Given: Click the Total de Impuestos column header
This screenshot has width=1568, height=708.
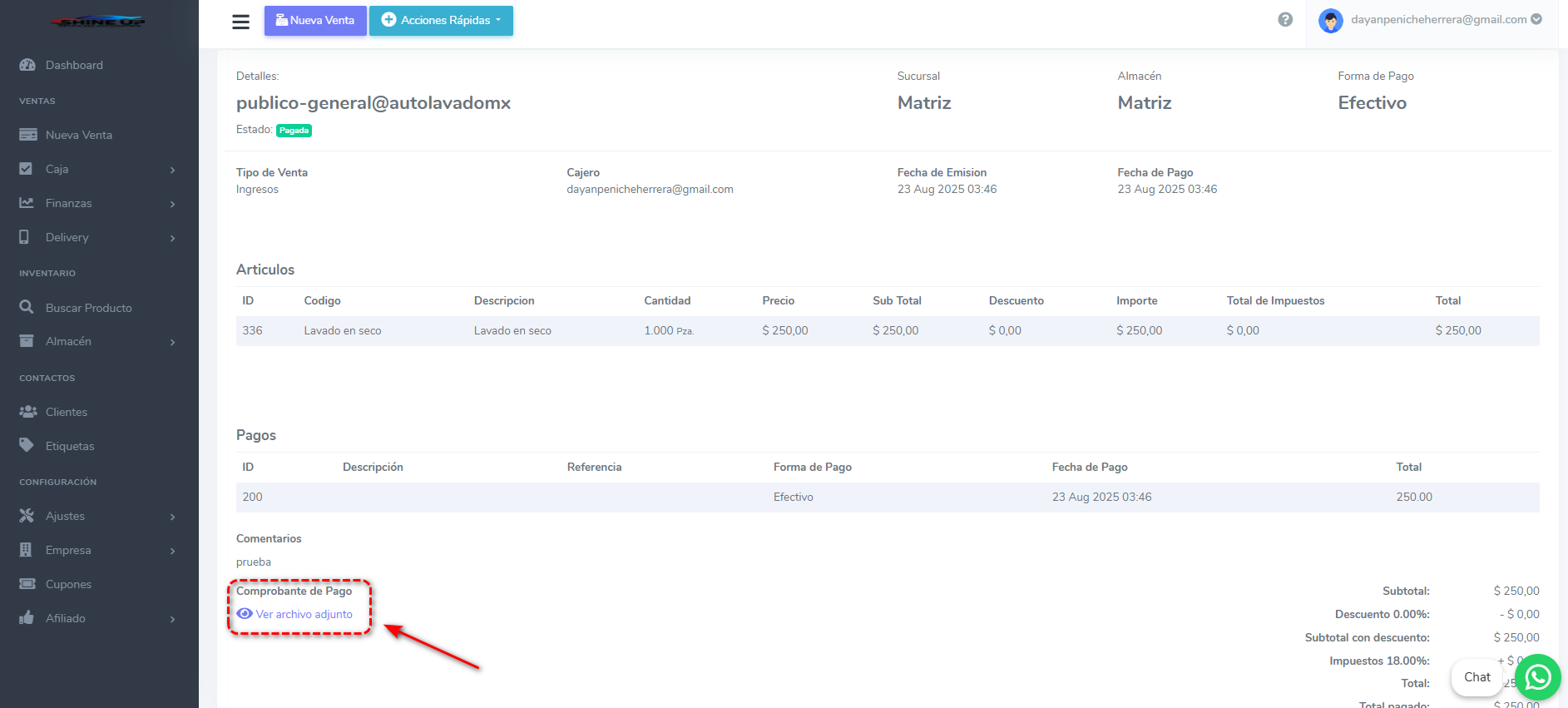Looking at the screenshot, I should 1275,300.
